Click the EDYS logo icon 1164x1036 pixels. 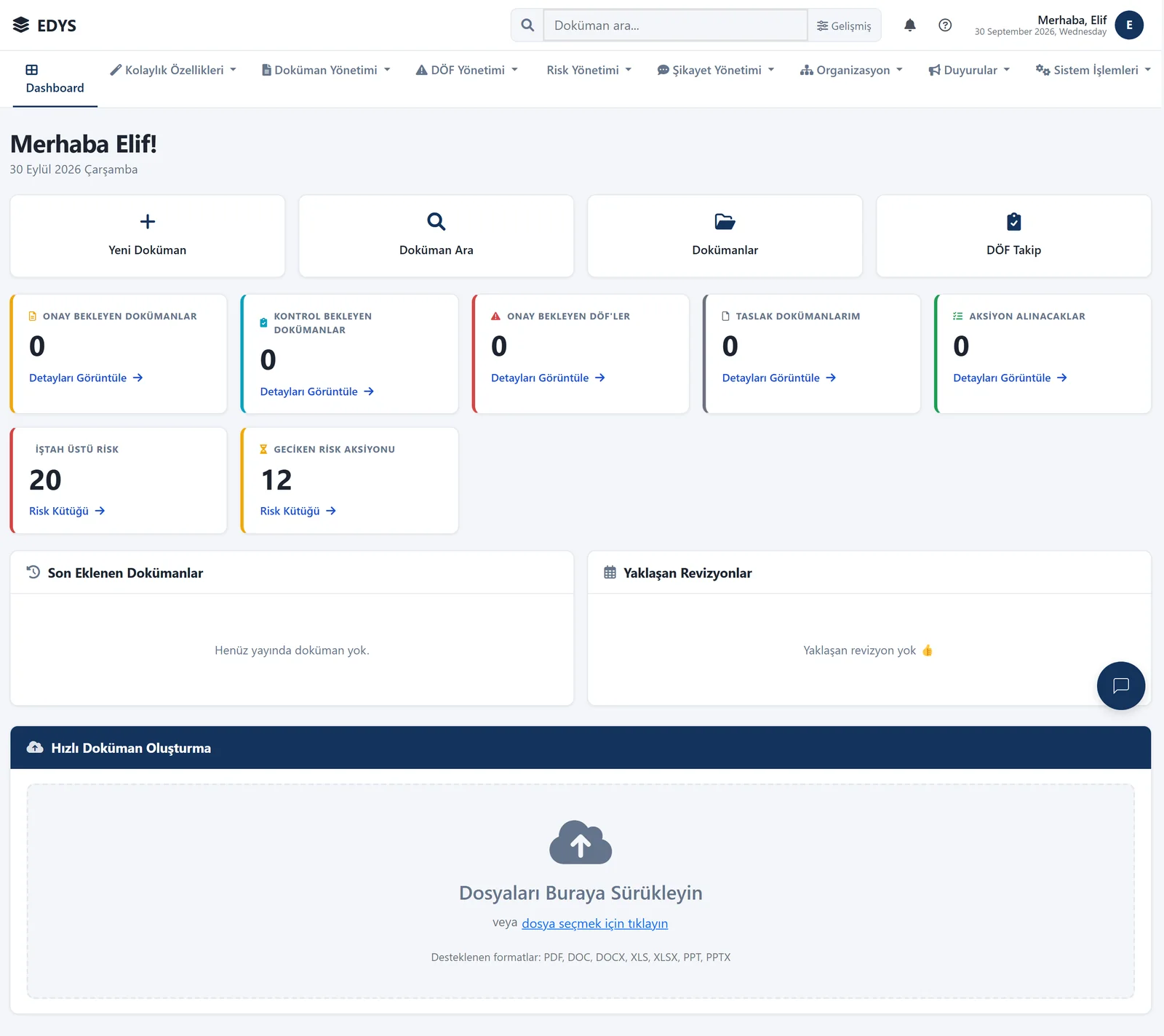[21, 25]
